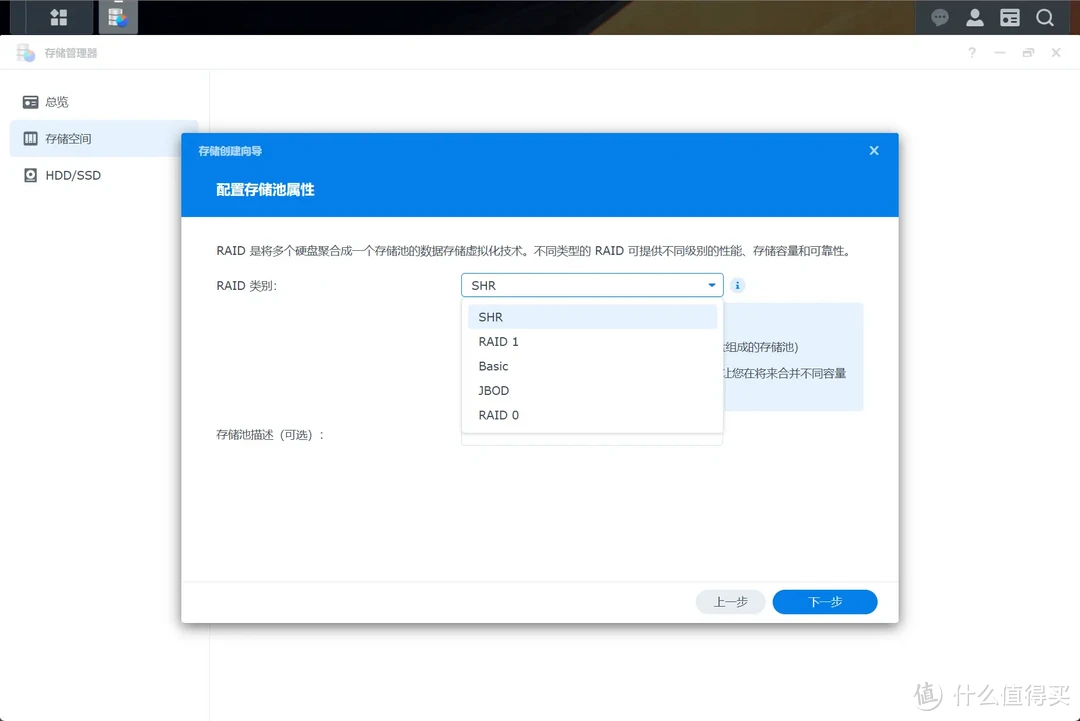
Task: Click the help question mark icon
Action: (x=971, y=52)
